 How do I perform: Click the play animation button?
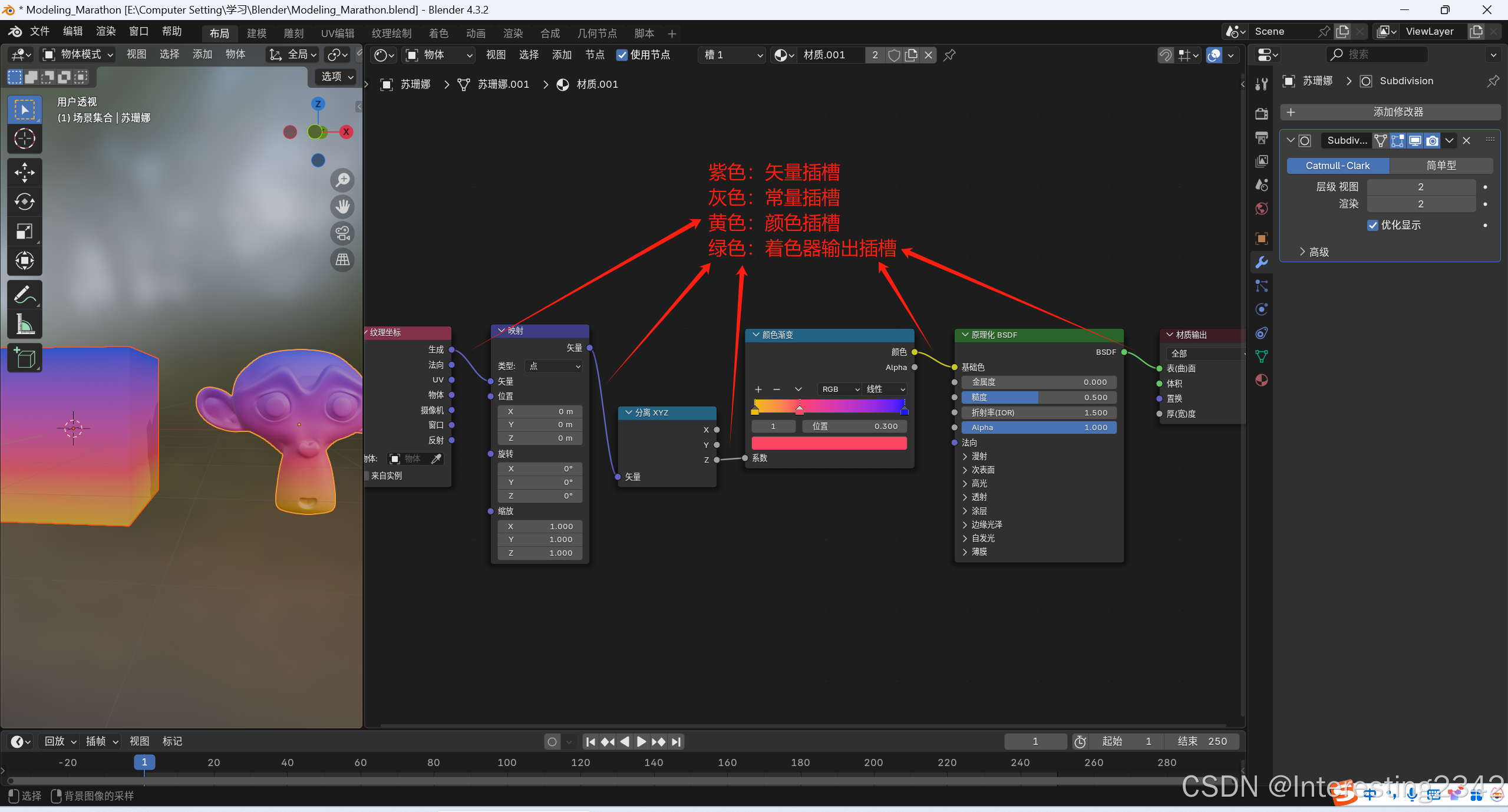point(641,741)
